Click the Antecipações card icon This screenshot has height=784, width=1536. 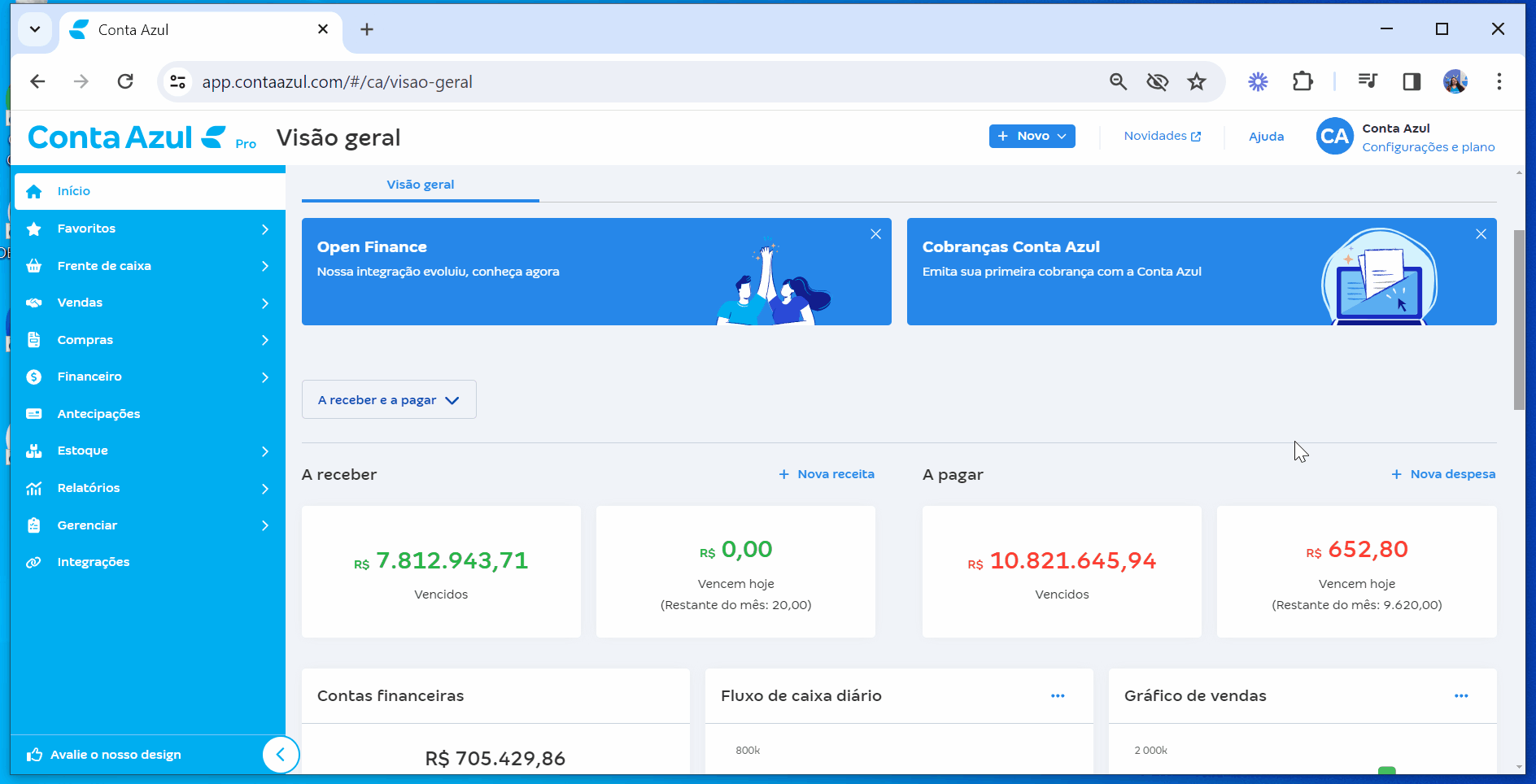tap(33, 414)
